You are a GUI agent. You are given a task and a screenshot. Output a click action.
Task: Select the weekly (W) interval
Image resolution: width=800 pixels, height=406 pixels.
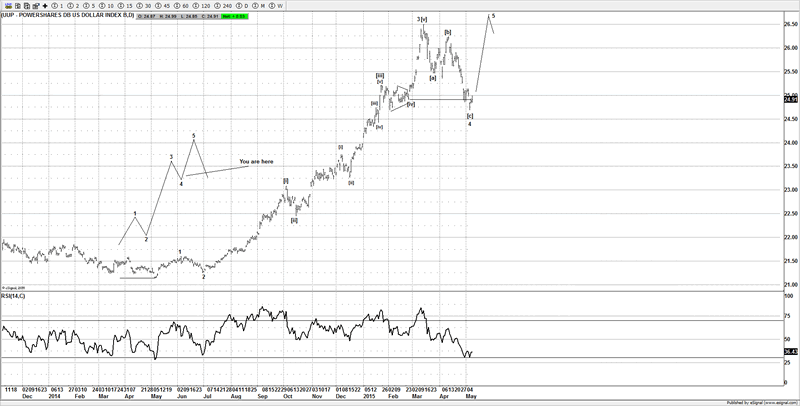(275, 6)
